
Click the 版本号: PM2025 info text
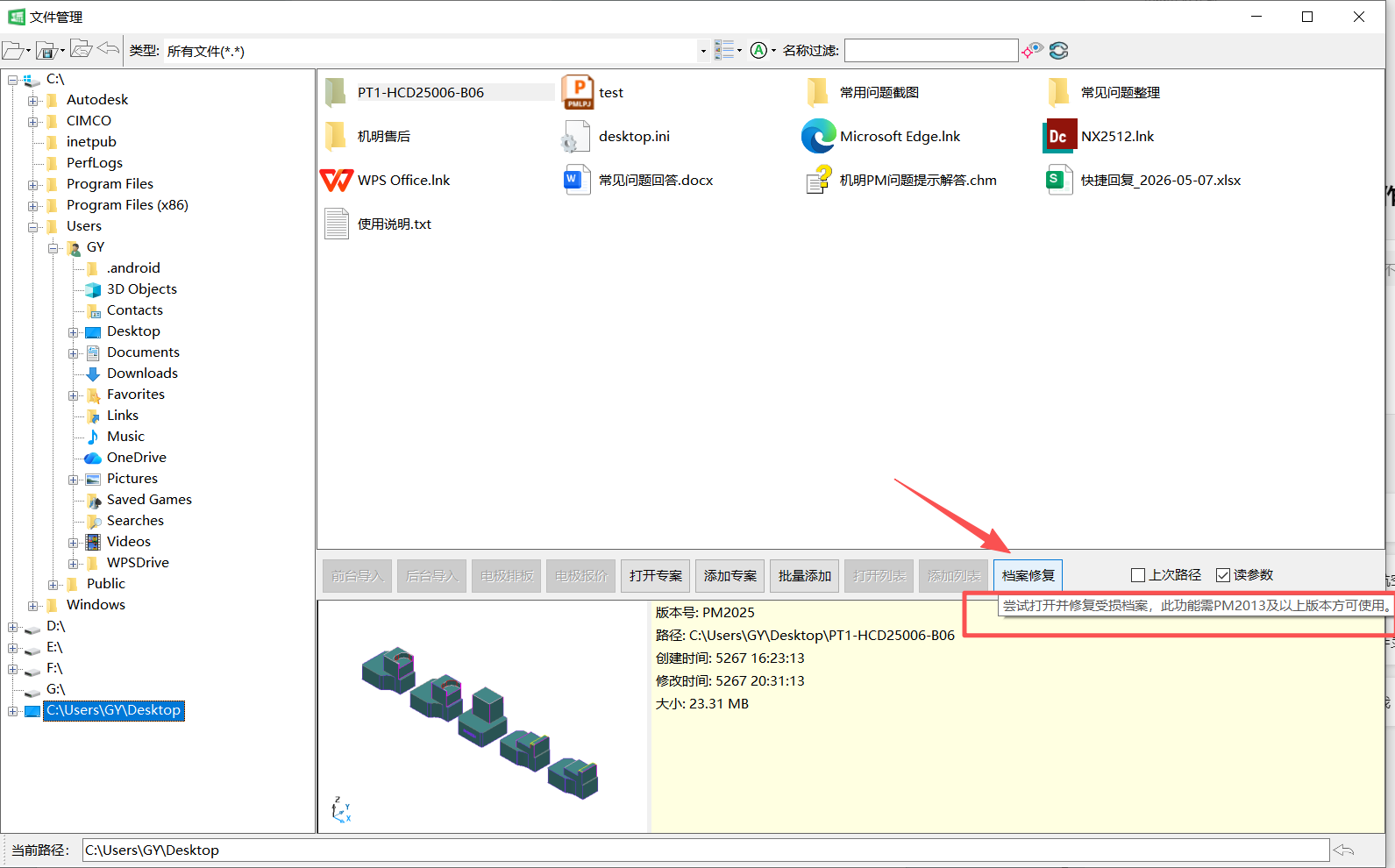(705, 612)
